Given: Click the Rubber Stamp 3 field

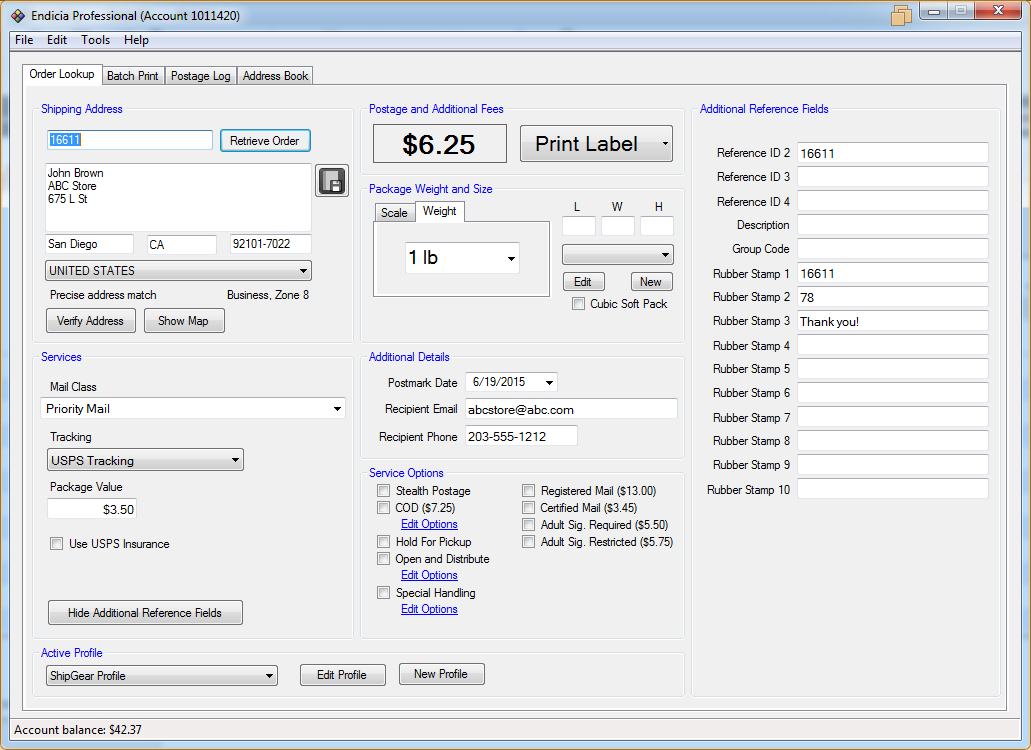Looking at the screenshot, I should (892, 321).
